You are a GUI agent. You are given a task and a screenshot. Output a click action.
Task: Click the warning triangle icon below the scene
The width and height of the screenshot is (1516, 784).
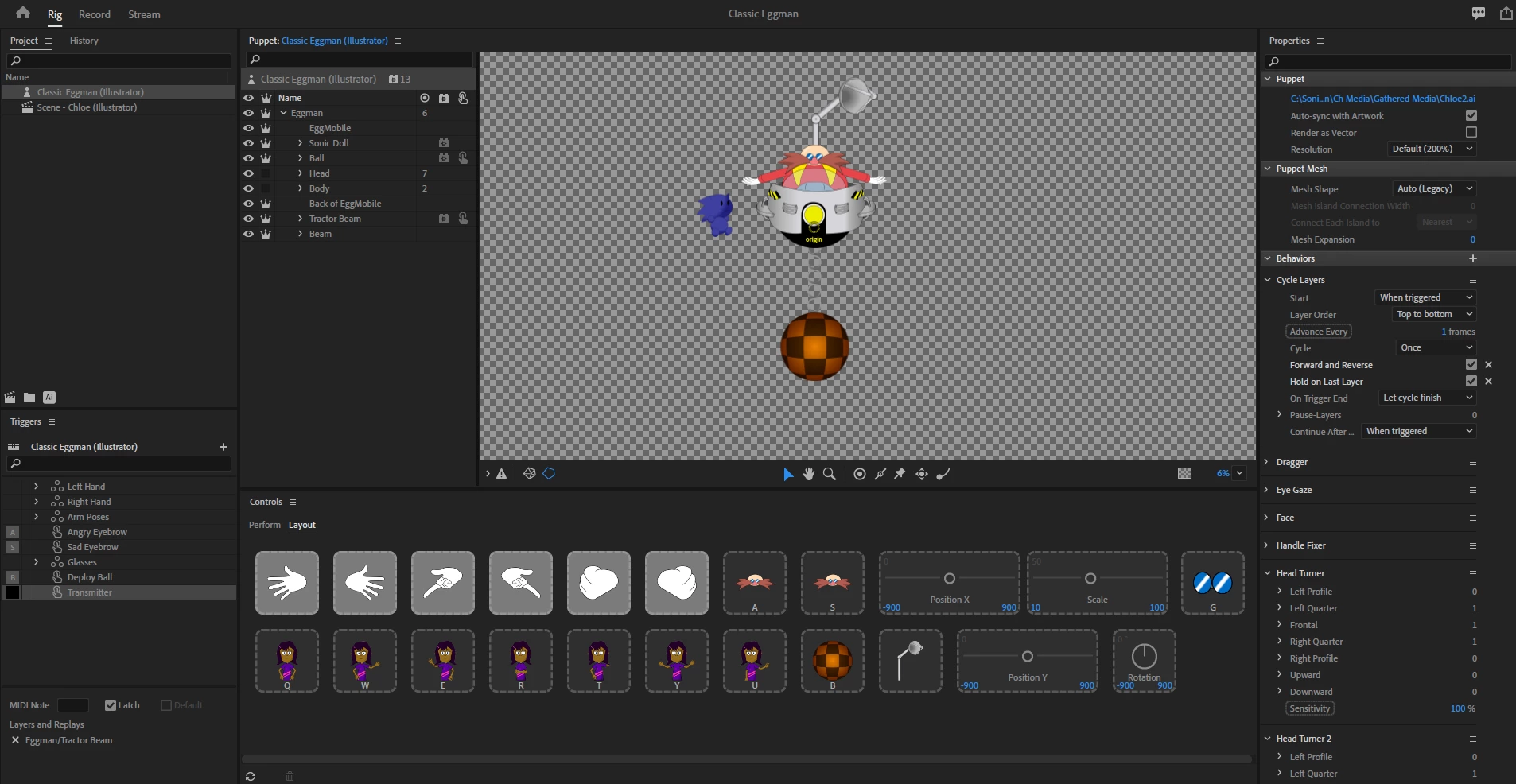tap(502, 474)
